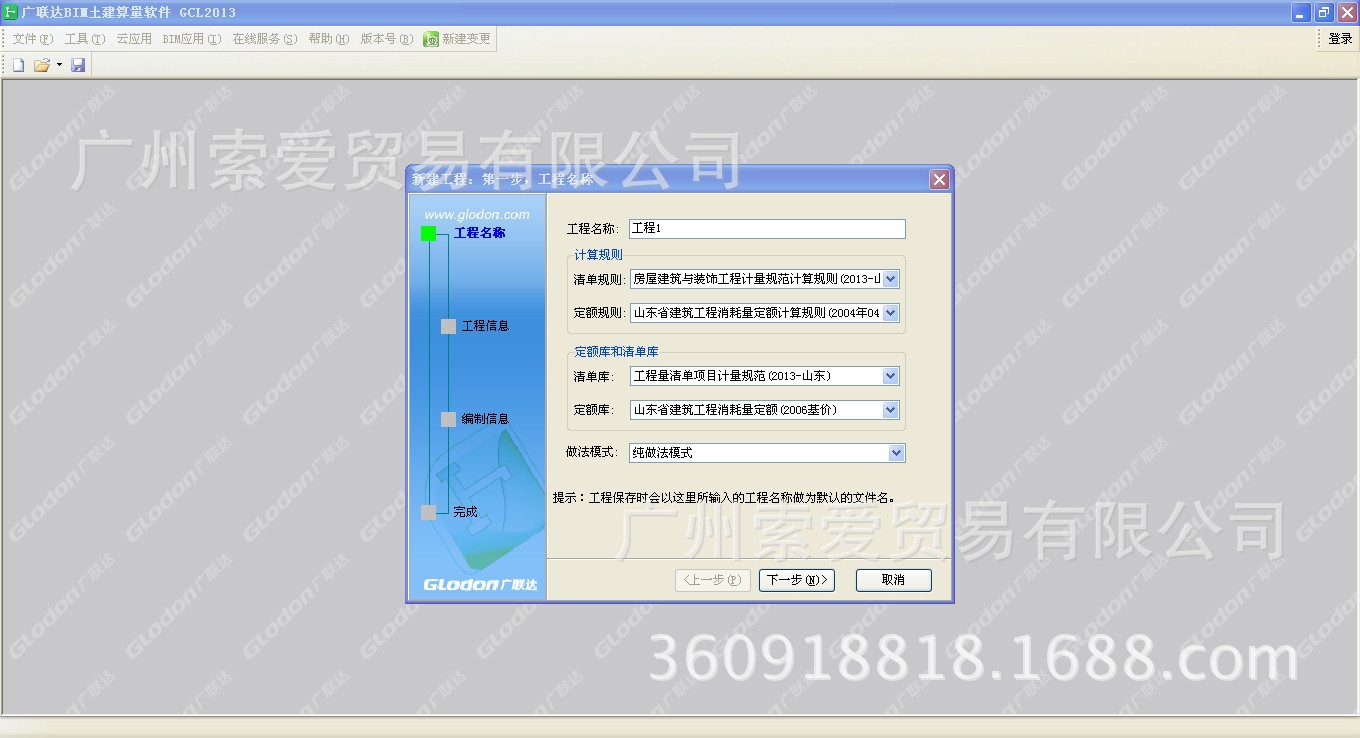Screen dimensions: 1360x738
Task: Click into the 工程名称 input field
Action: tap(767, 229)
